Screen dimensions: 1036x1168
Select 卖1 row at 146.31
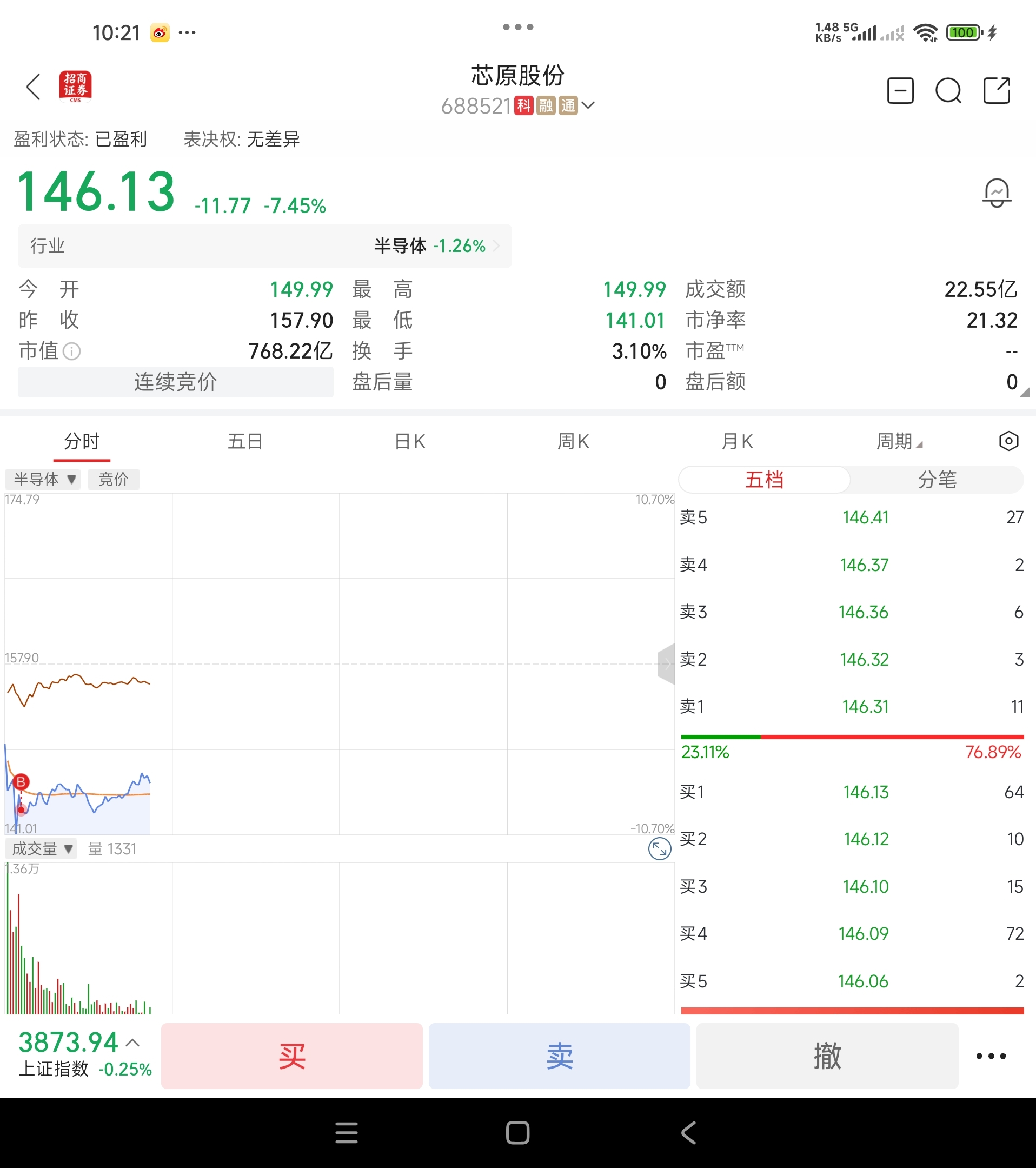(852, 707)
